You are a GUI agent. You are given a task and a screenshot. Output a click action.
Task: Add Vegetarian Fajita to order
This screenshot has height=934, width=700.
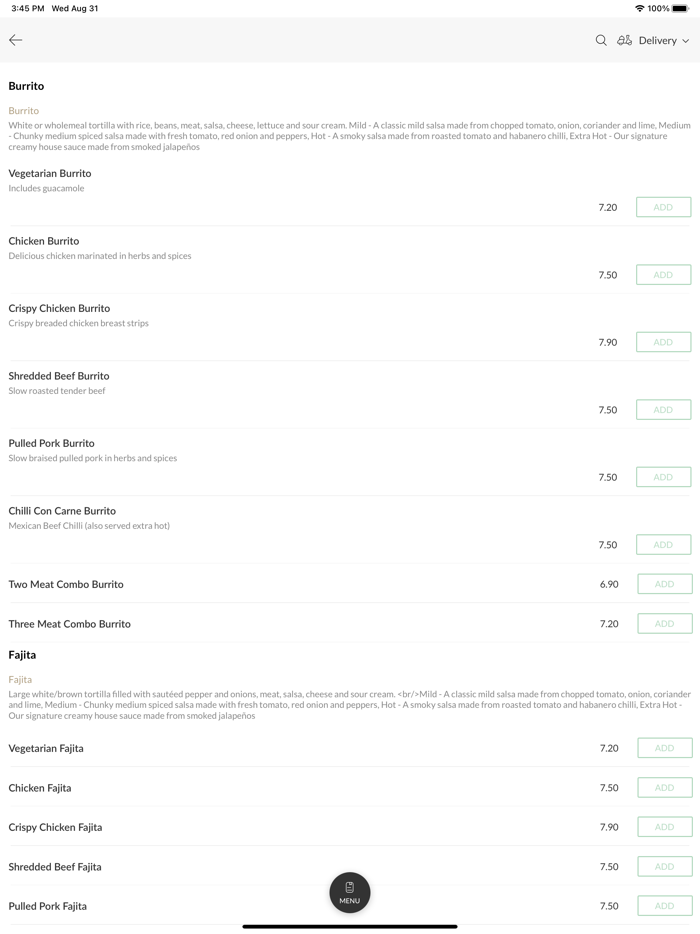point(664,748)
